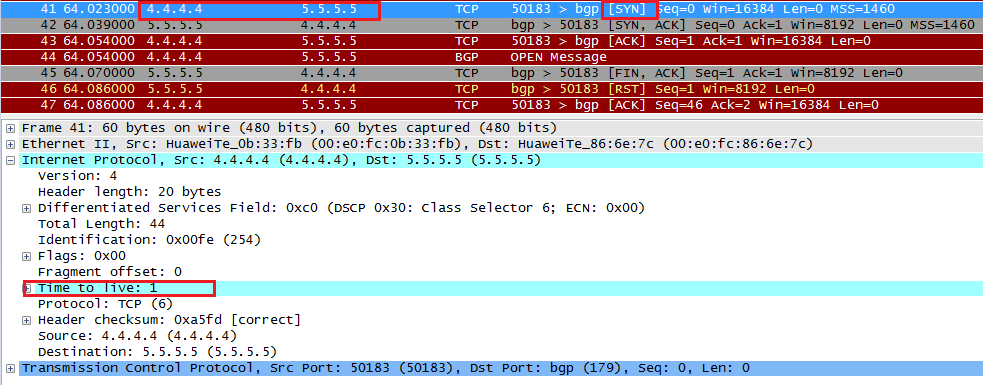Viewport: 983px width, 385px height.
Task: Select packet 47 ACK Seq=46 row
Action: [x=492, y=105]
